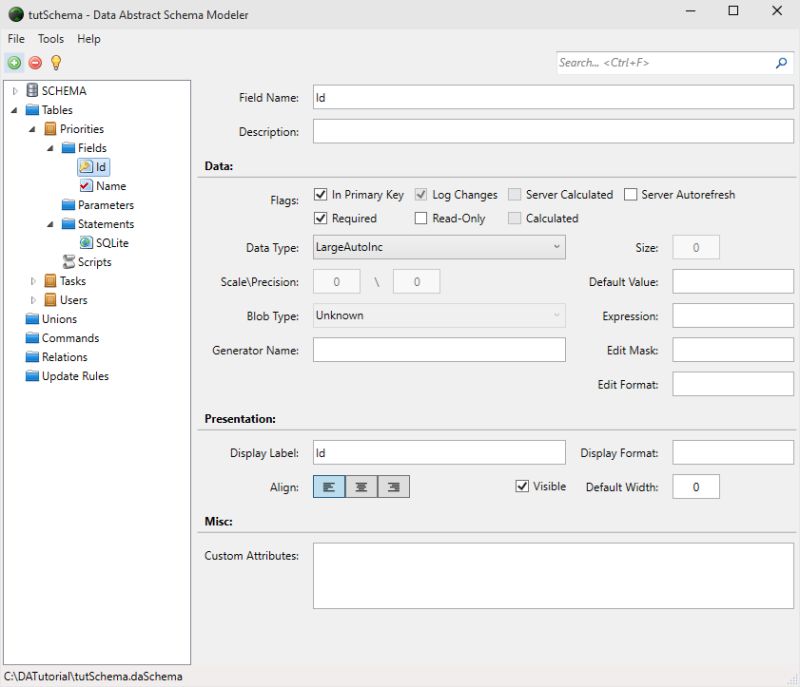Open the lightbulb tips toolbar icon

pos(56,62)
